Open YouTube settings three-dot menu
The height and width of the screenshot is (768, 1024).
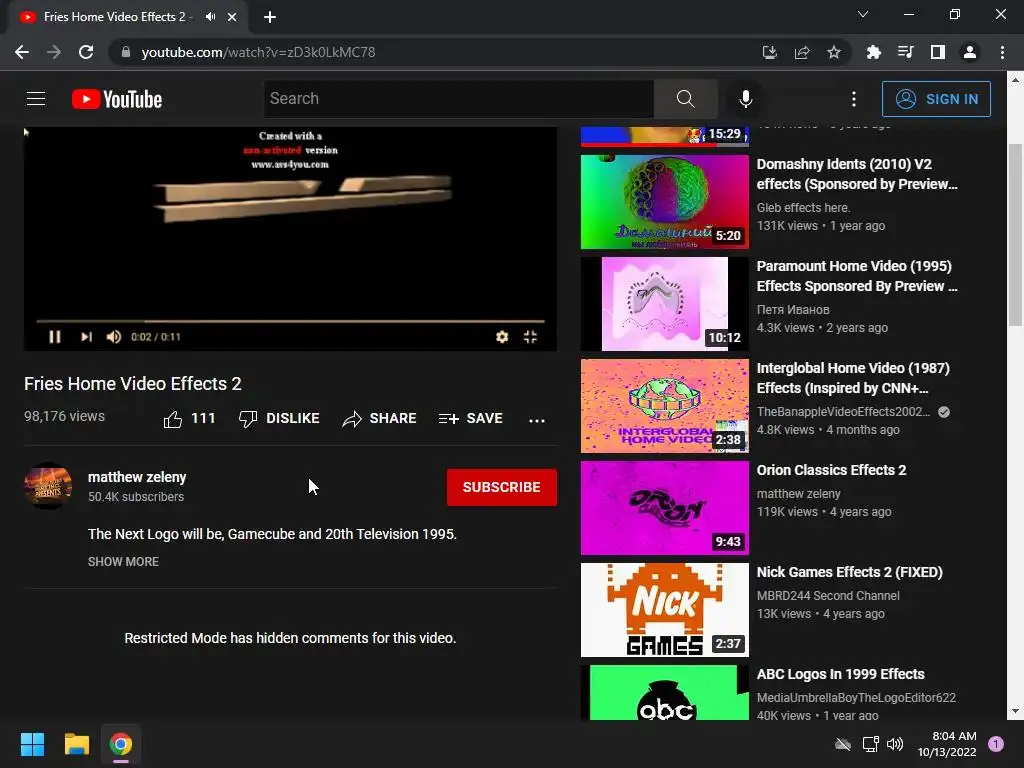click(854, 99)
